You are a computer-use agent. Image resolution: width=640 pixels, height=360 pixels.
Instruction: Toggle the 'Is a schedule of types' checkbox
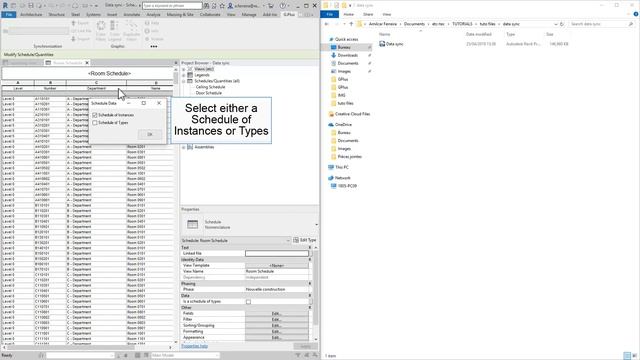(x=248, y=302)
